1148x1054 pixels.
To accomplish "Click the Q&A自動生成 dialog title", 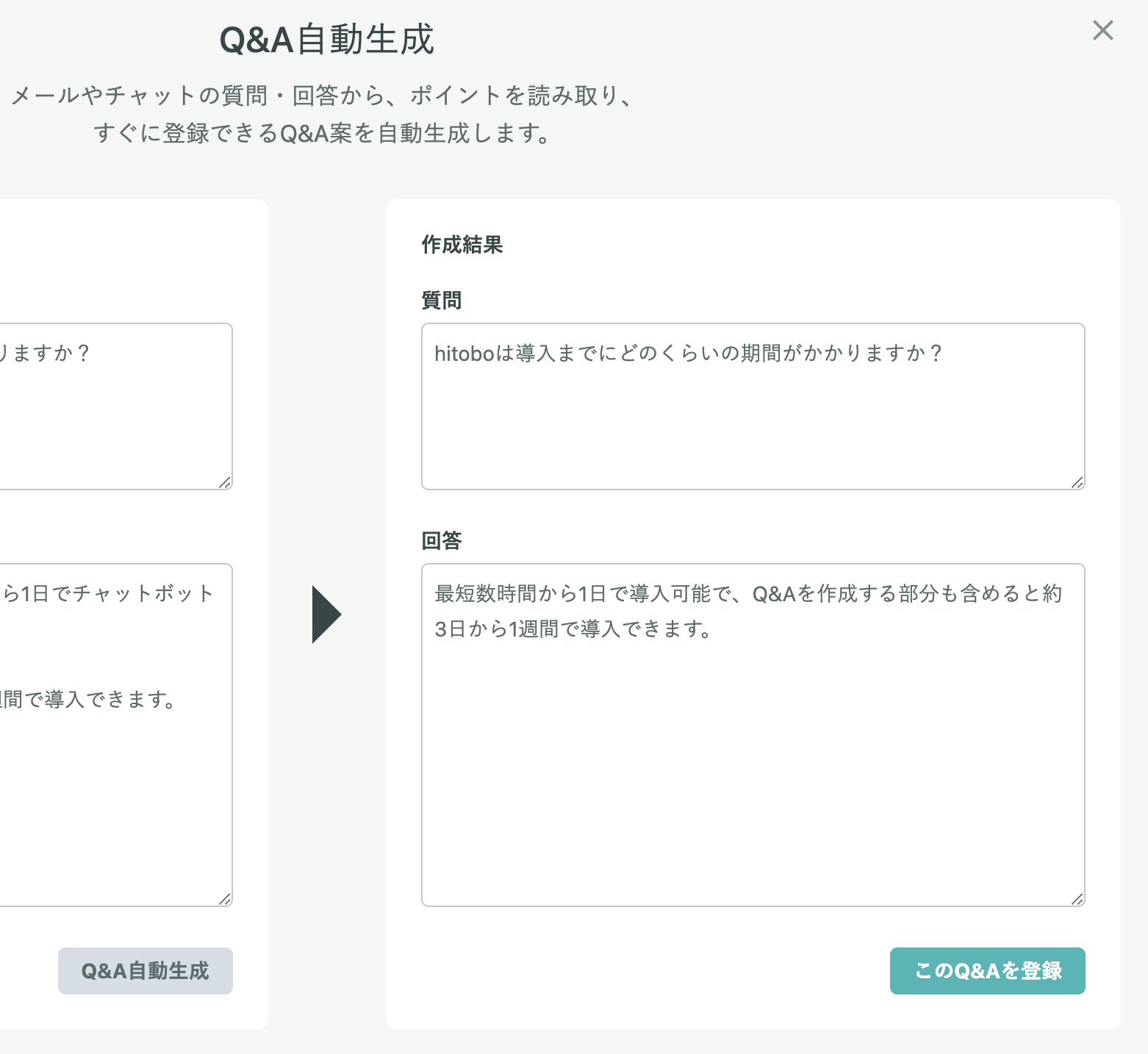I will coord(327,39).
